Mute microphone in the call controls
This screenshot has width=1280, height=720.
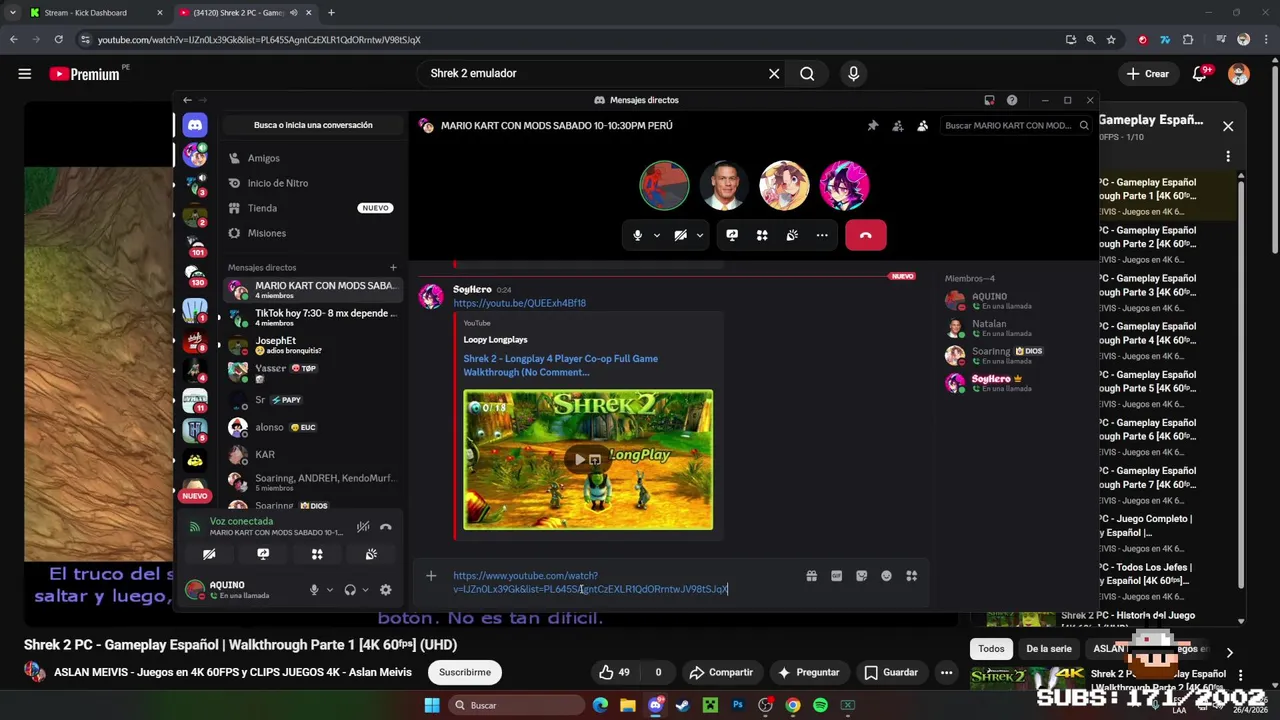pos(637,235)
